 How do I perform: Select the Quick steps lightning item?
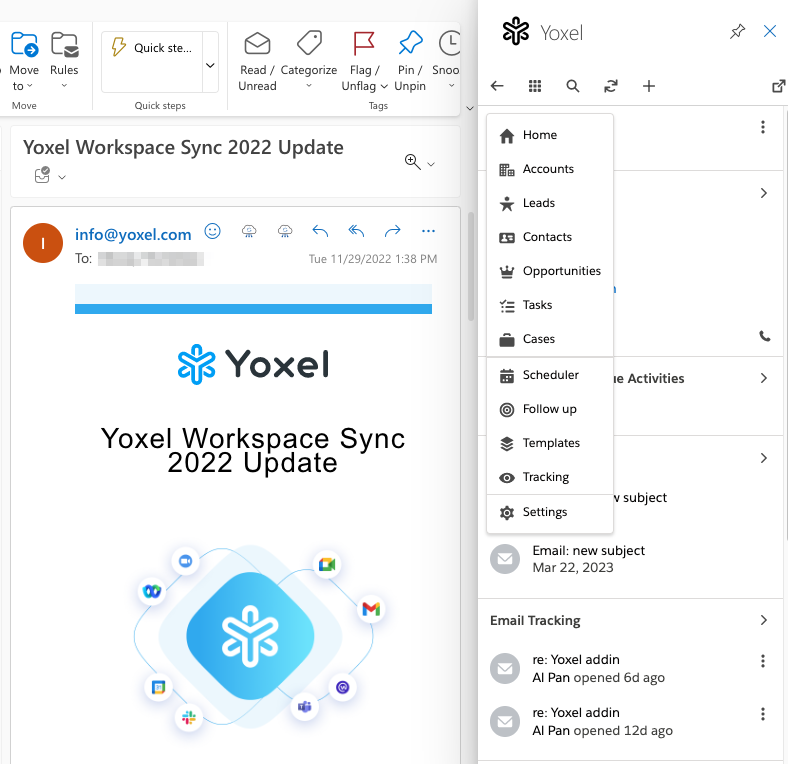click(x=152, y=48)
